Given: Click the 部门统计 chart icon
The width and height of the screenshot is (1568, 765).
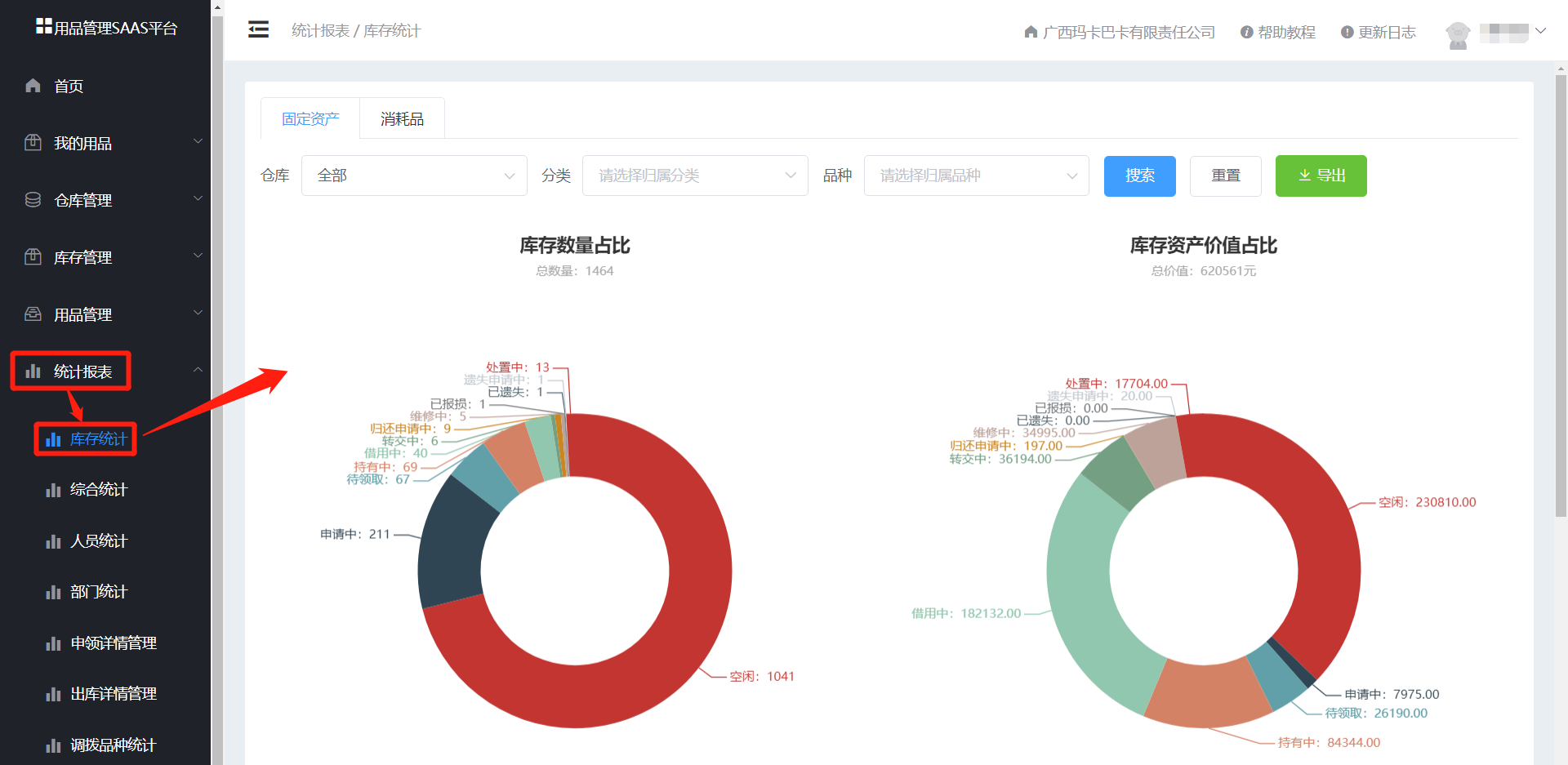Looking at the screenshot, I should [53, 592].
